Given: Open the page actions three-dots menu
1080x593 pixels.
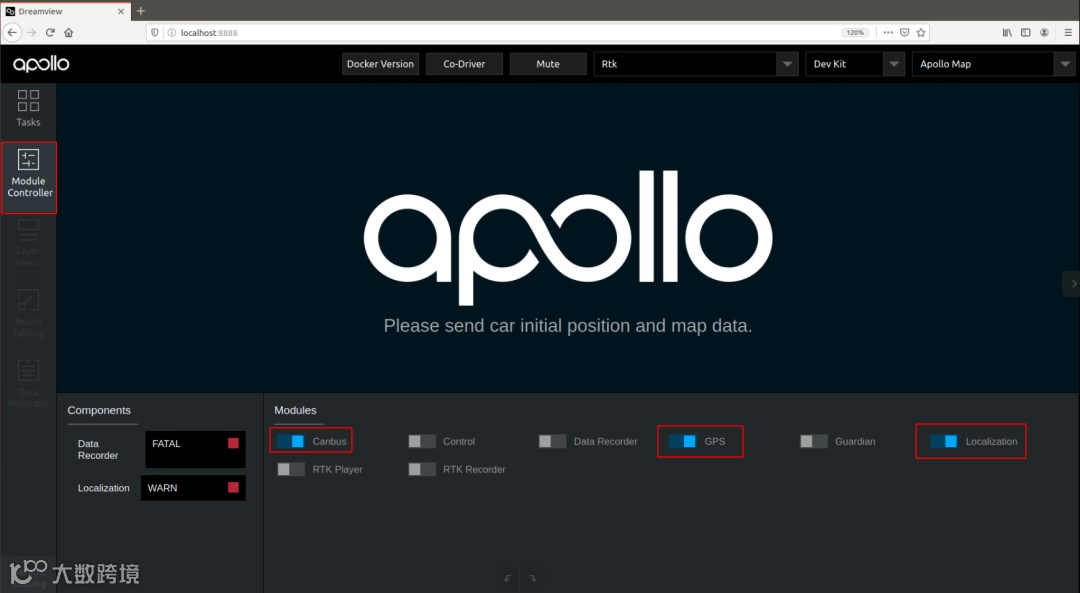Looking at the screenshot, I should (888, 32).
